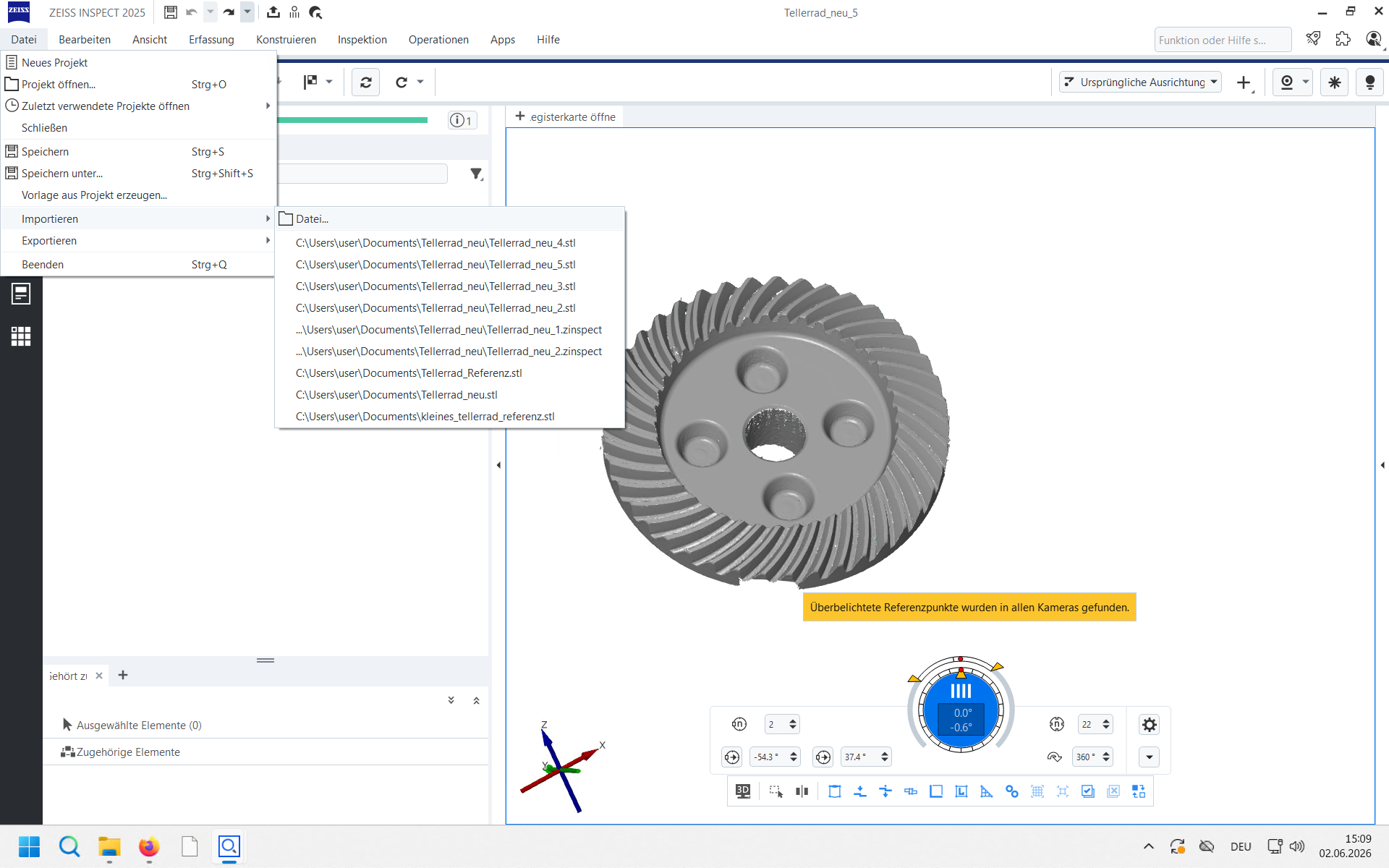The image size is (1389, 868).
Task: Click the Funktion oder Hilfe search field
Action: click(1223, 40)
